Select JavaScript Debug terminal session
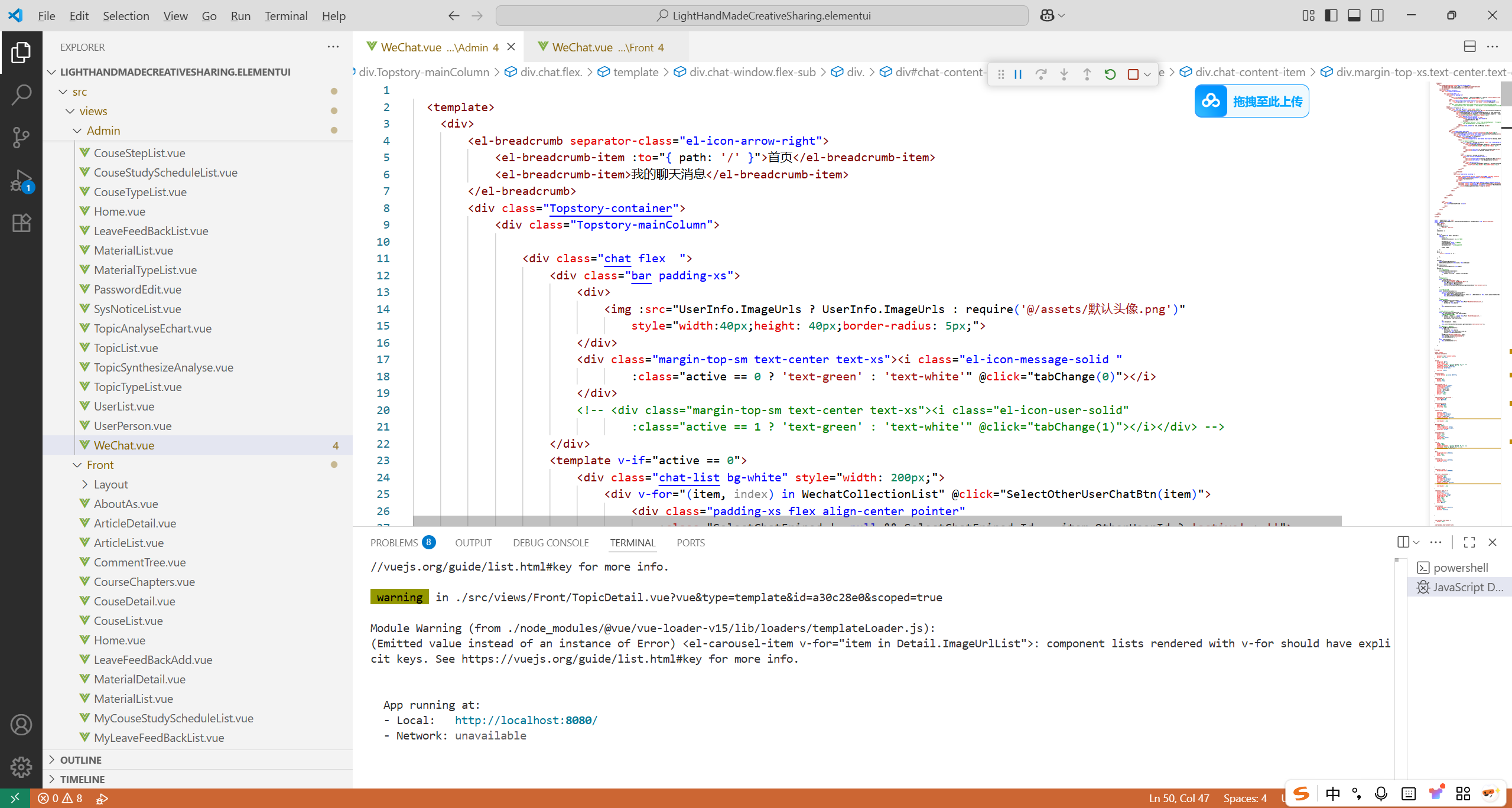Image resolution: width=1512 pixels, height=808 pixels. point(1459,587)
